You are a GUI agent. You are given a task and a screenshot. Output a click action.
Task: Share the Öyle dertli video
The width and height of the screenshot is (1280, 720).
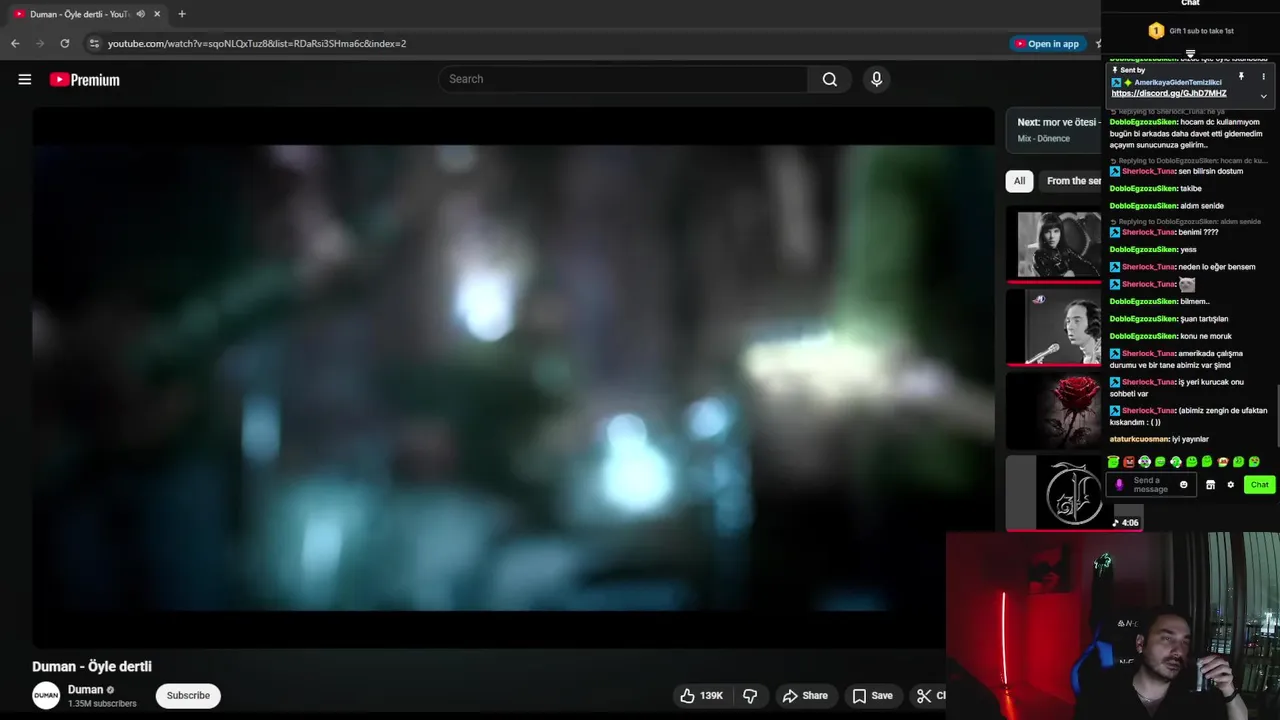click(x=805, y=695)
